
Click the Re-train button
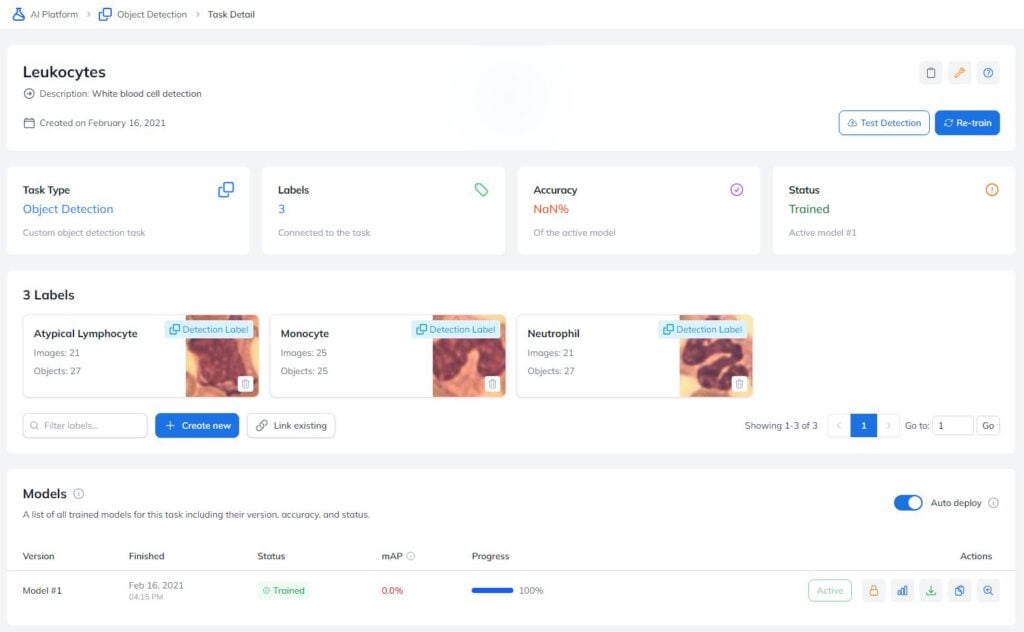967,123
